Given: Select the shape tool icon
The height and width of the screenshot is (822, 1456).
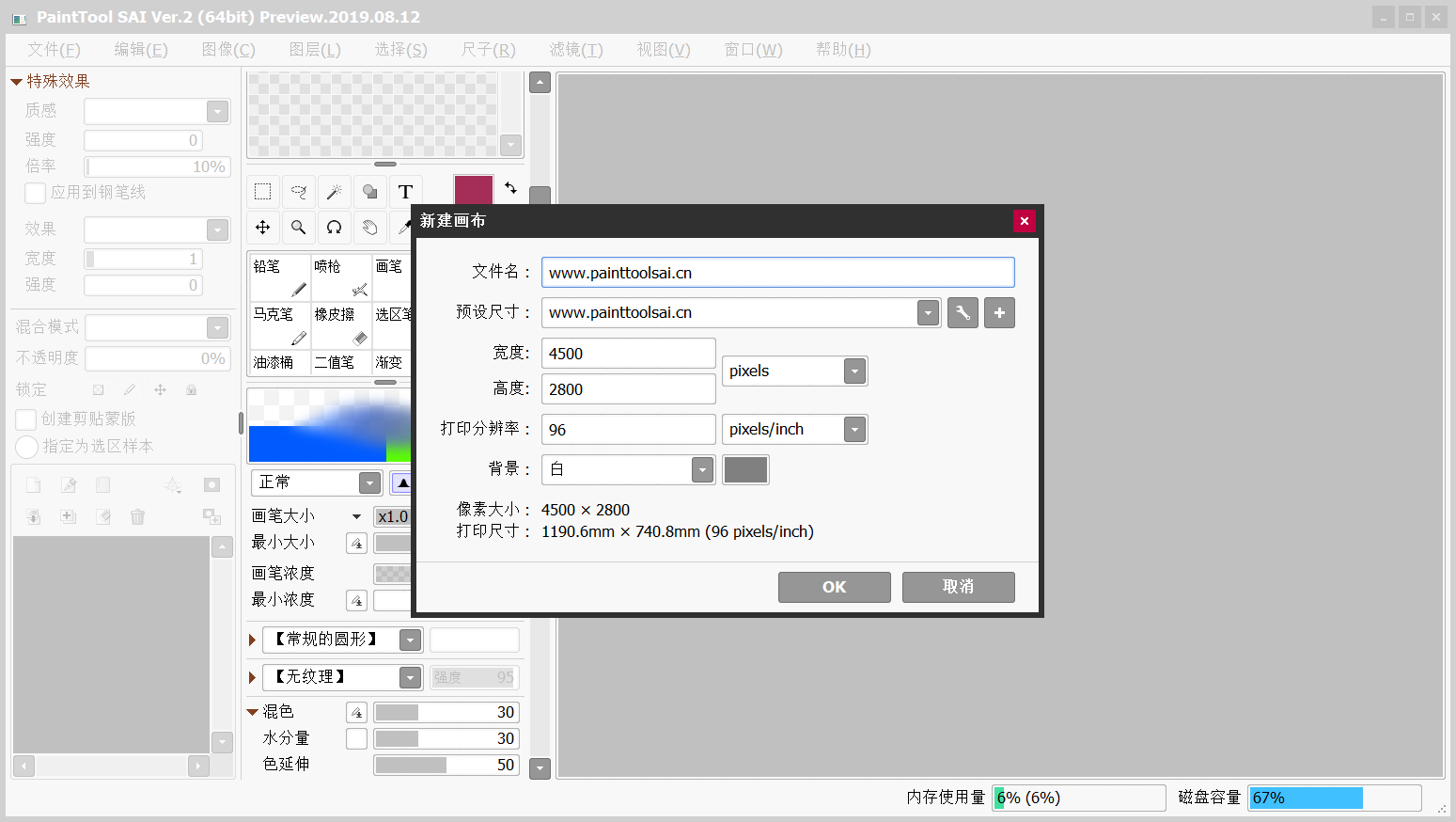Looking at the screenshot, I should [x=370, y=192].
